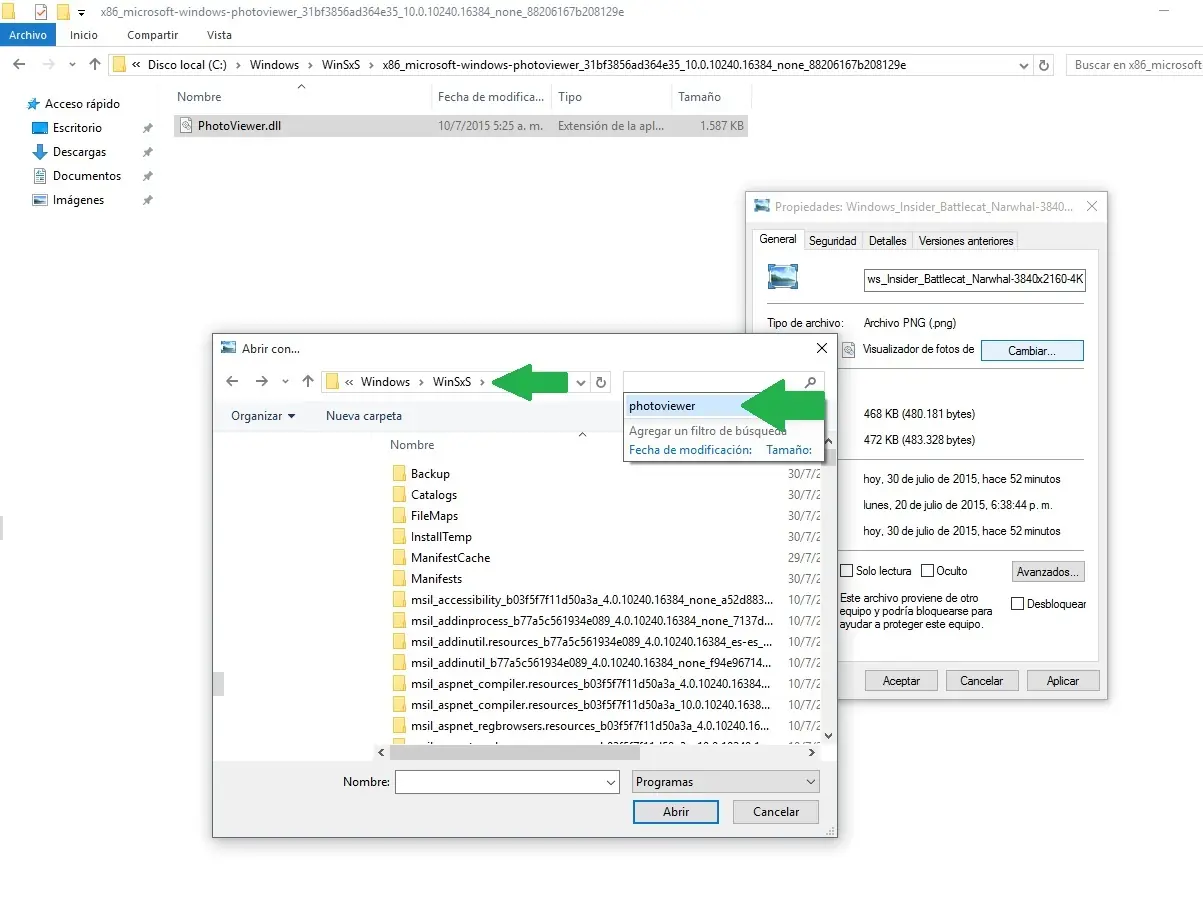Sort by Fecha de modificación column
The image size is (1203, 916).
pyautogui.click(x=492, y=97)
